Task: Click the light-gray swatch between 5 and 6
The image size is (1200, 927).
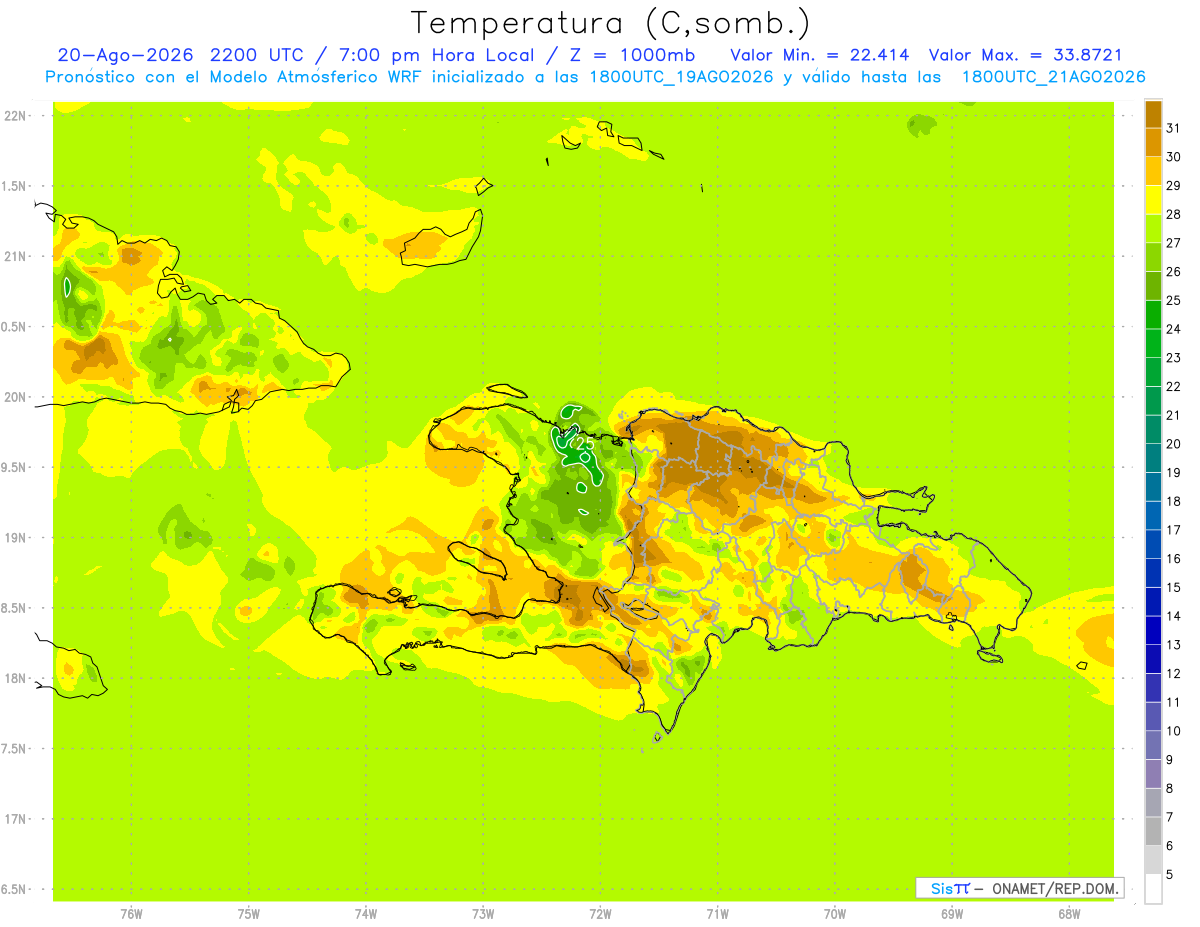Action: coord(1153,859)
